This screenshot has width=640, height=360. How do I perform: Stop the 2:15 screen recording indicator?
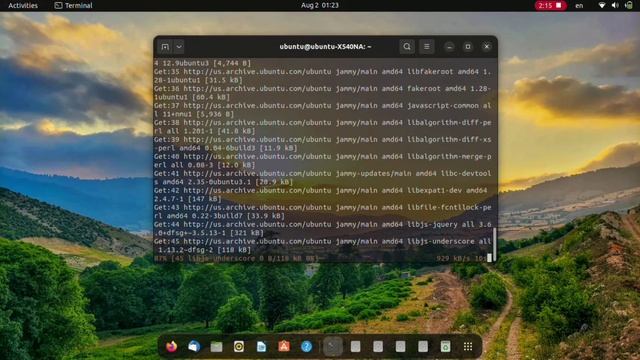coord(550,5)
